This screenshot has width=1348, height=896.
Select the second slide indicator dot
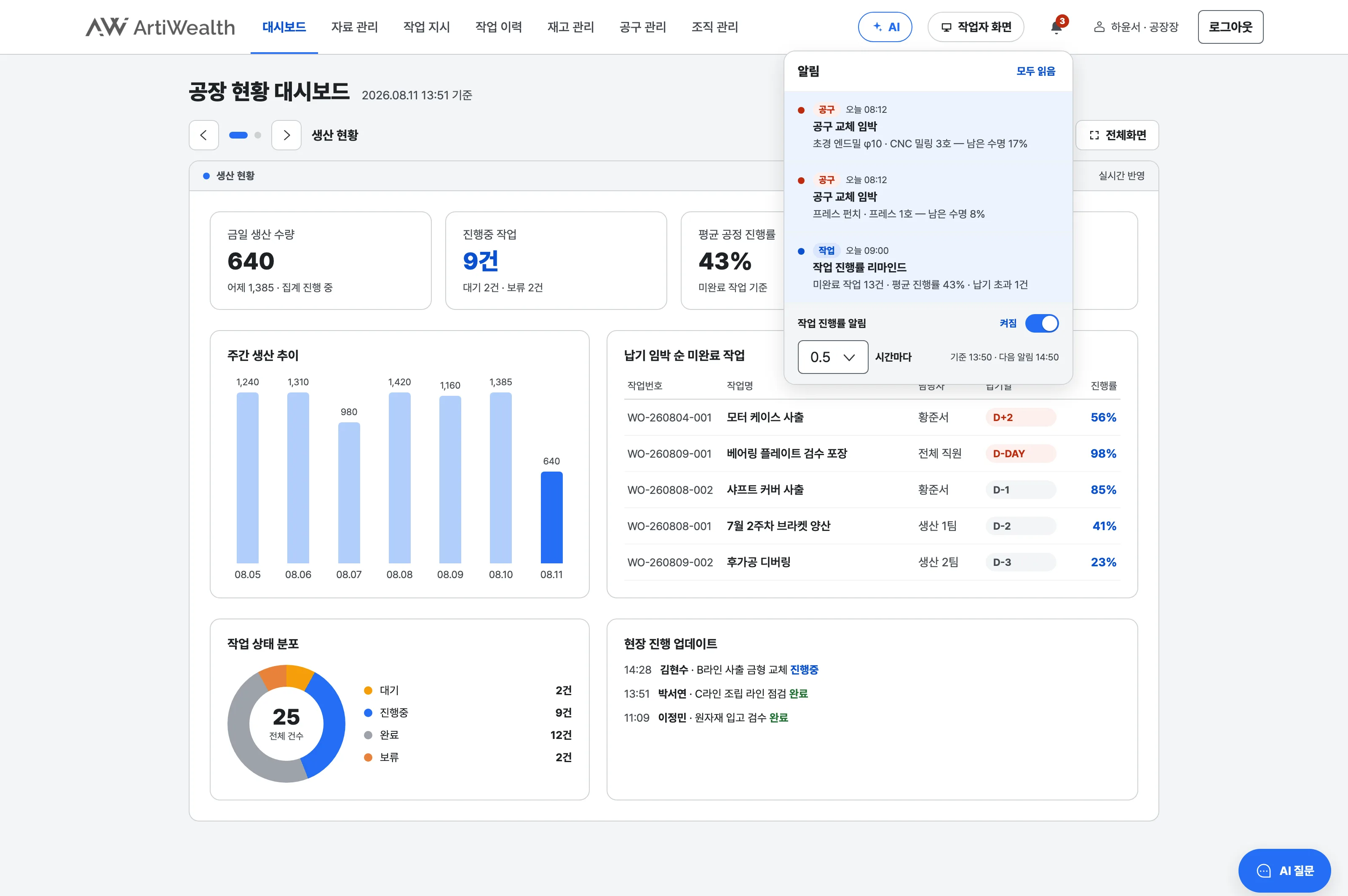click(x=258, y=135)
